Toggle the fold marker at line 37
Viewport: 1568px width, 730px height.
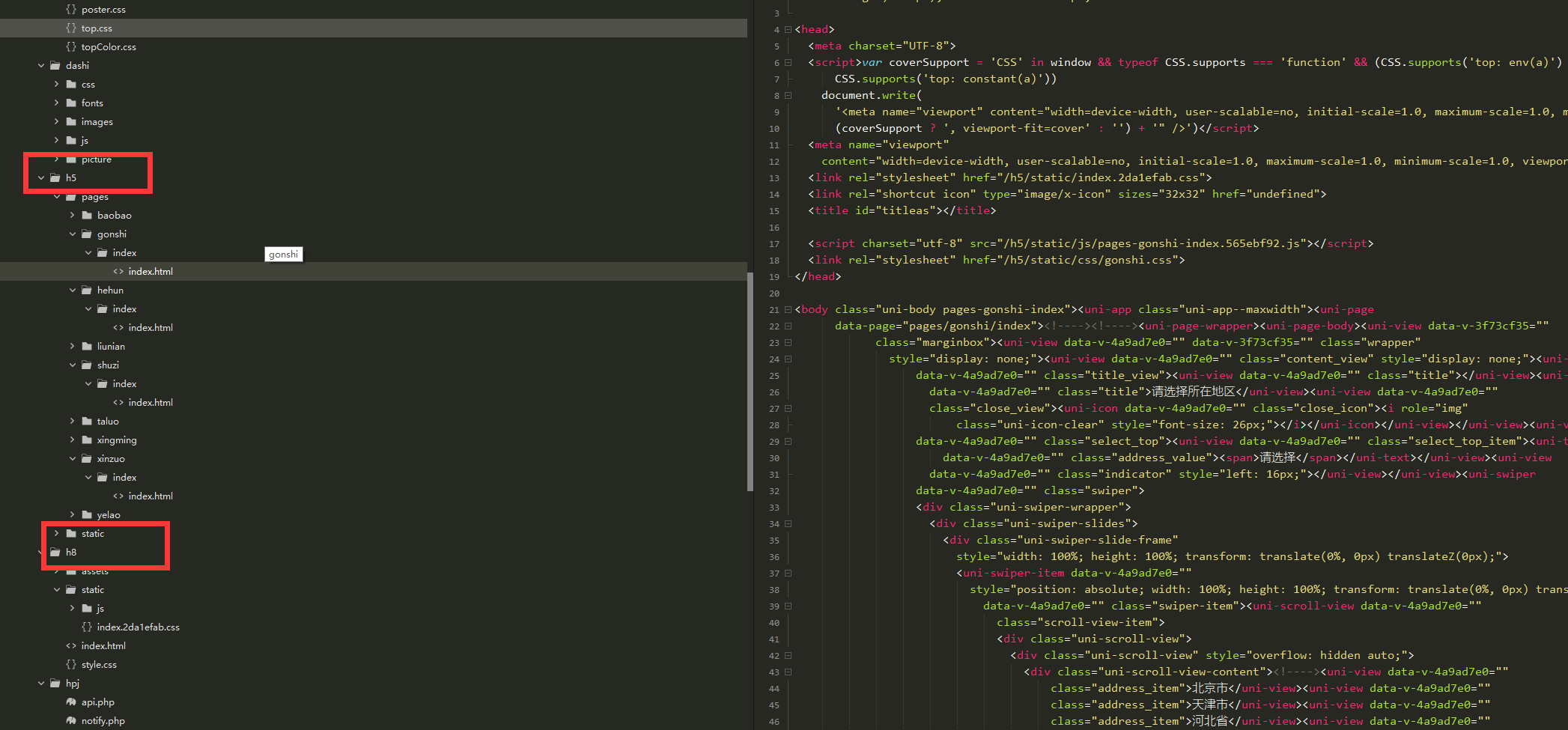coord(788,574)
